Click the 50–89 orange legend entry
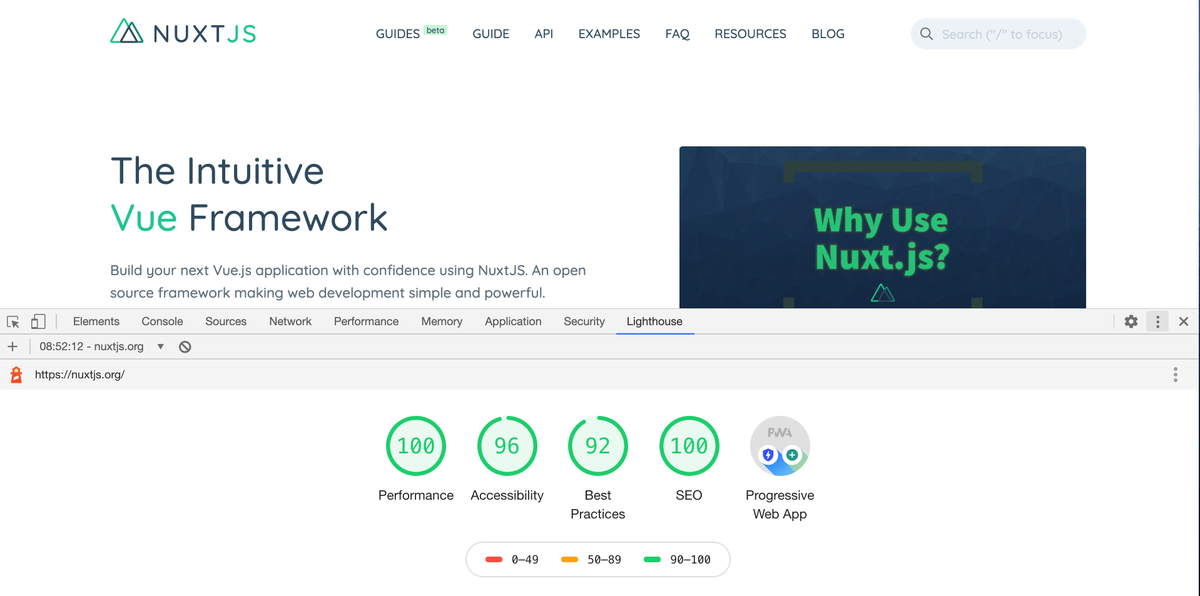The height and width of the screenshot is (596, 1200). pyautogui.click(x=591, y=559)
